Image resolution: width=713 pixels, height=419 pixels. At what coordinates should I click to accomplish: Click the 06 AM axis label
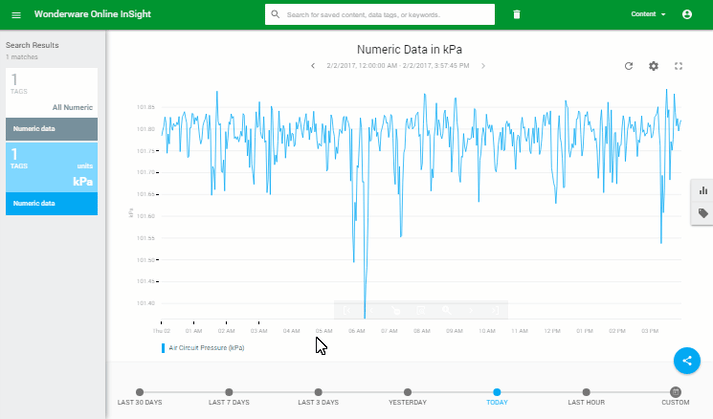click(x=356, y=331)
